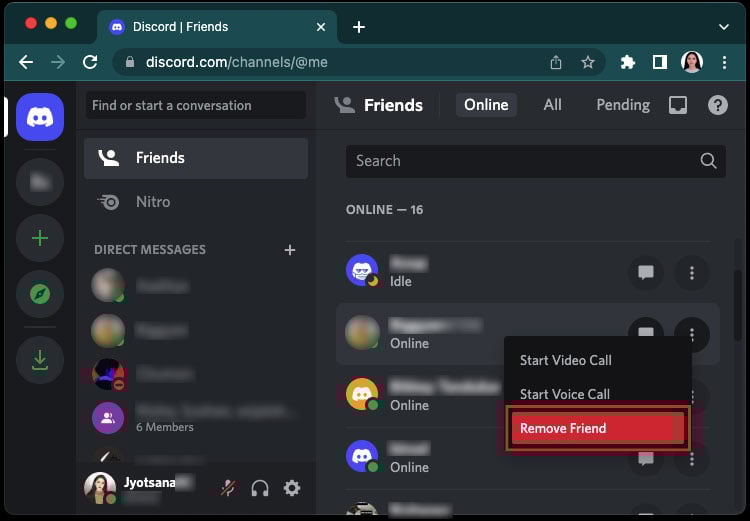Close the Discord | Friends tab
The width and height of the screenshot is (750, 521).
[321, 27]
